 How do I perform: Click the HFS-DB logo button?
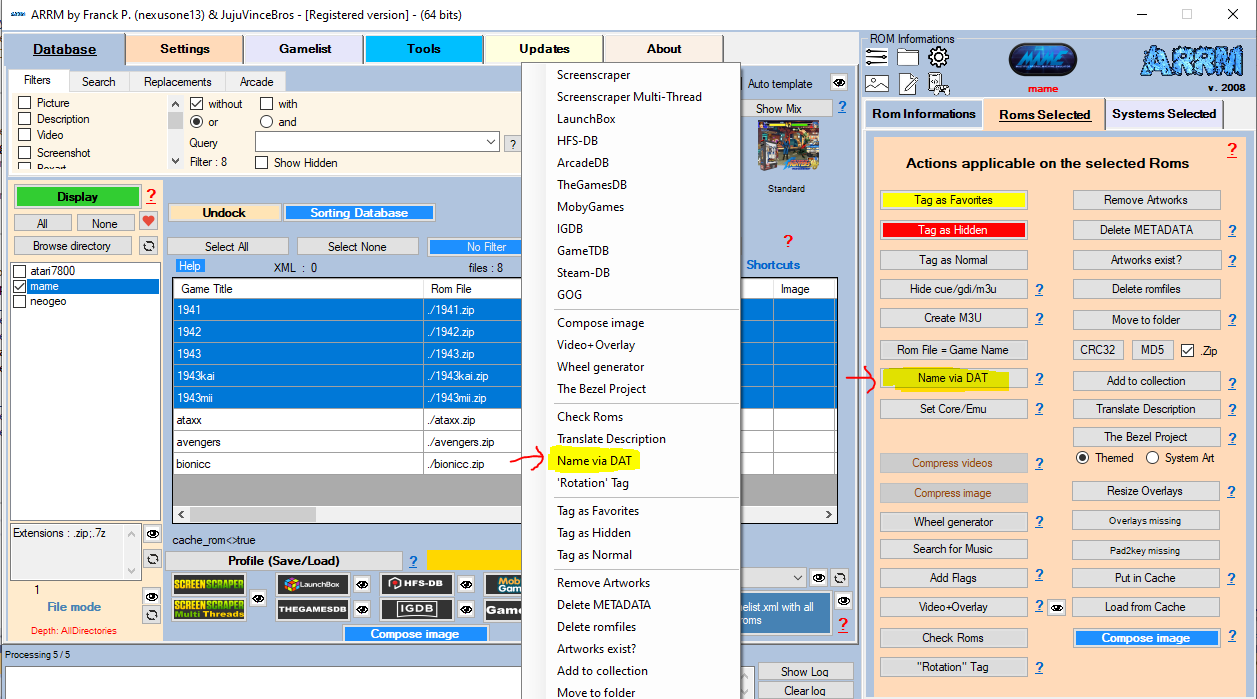[x=417, y=584]
